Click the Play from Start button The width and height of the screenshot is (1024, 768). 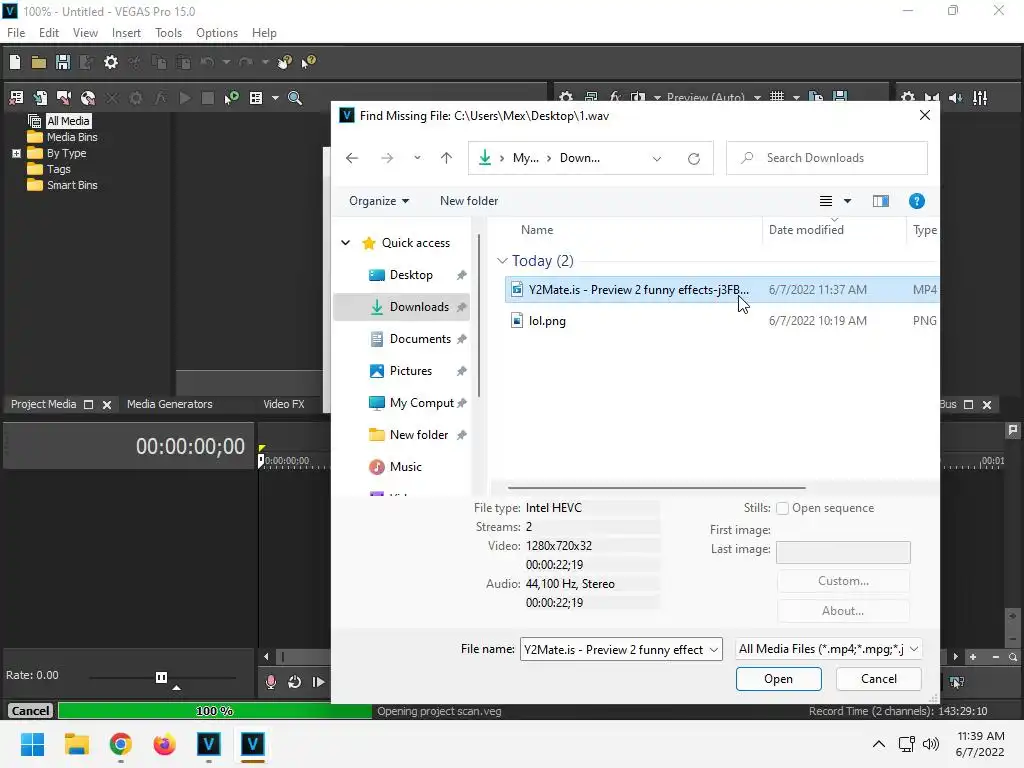click(318, 682)
